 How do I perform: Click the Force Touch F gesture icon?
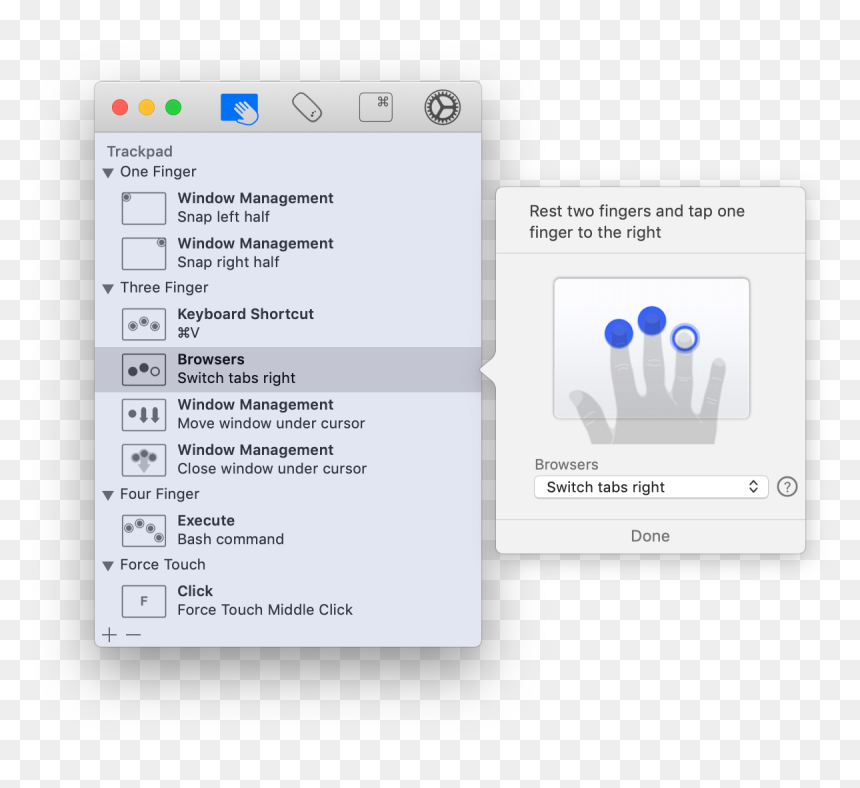[x=144, y=601]
